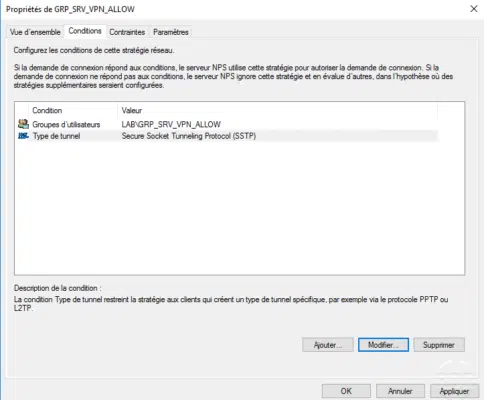
Task: Open the Vue d'ensemble tab
Action: (x=35, y=32)
